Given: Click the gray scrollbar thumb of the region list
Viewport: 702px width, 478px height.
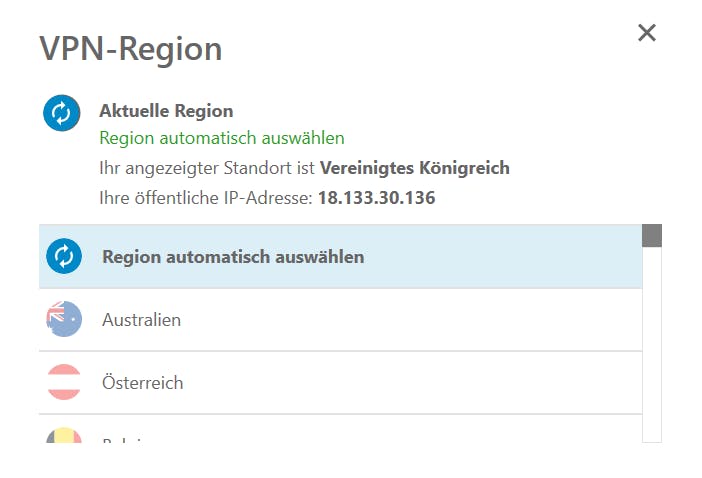Looking at the screenshot, I should pos(652,236).
